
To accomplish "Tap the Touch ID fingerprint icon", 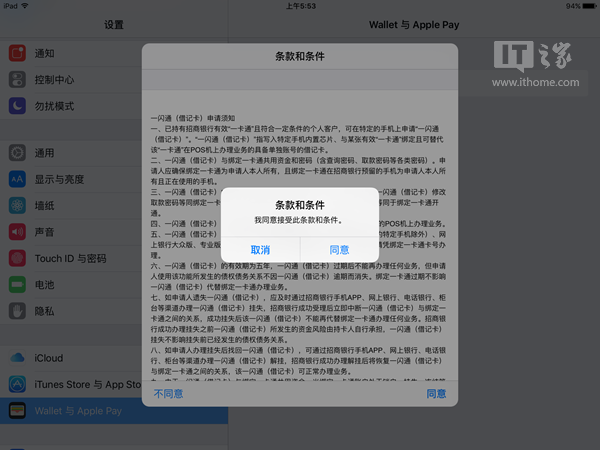I will click(x=17, y=258).
